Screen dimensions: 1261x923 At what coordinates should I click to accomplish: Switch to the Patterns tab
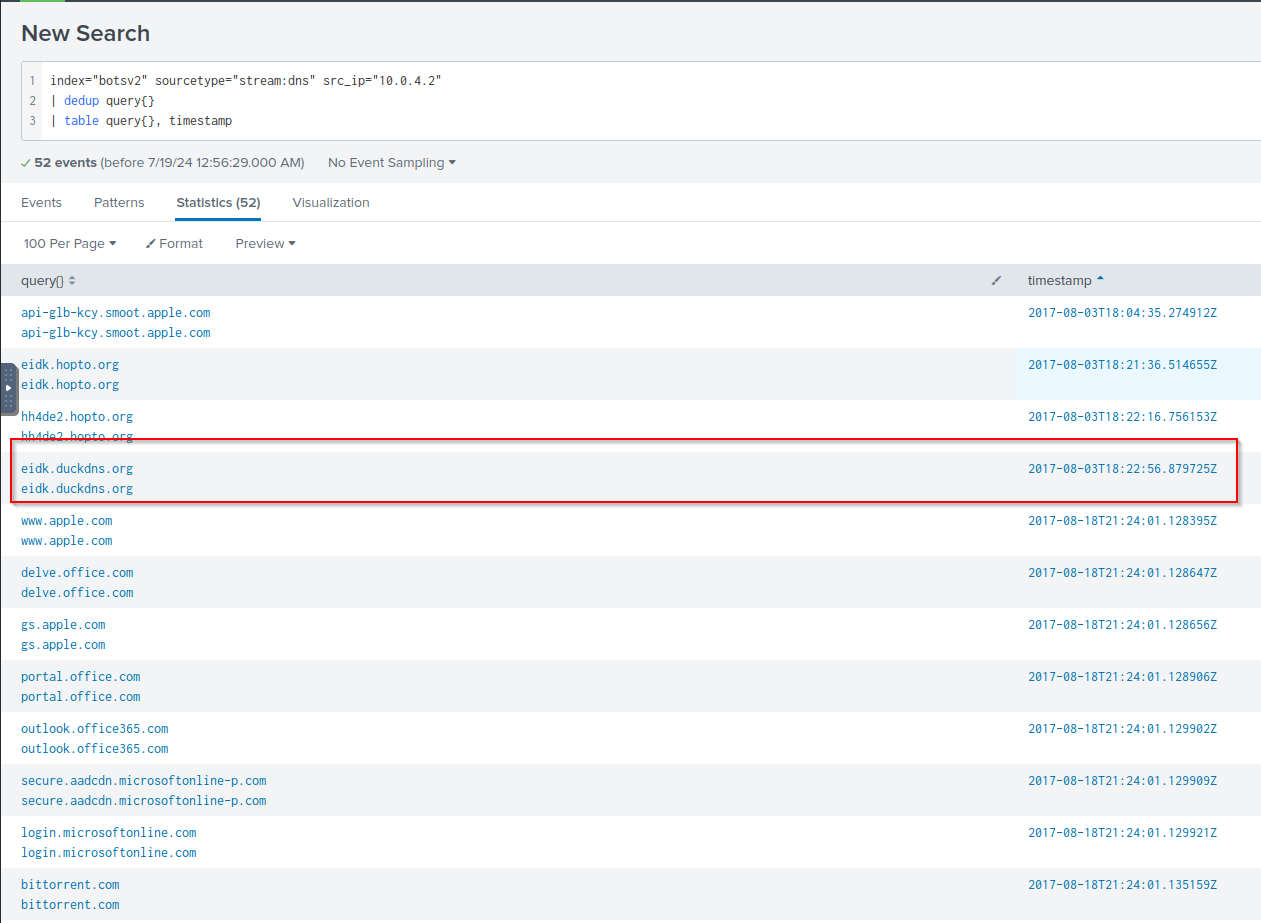tap(119, 202)
